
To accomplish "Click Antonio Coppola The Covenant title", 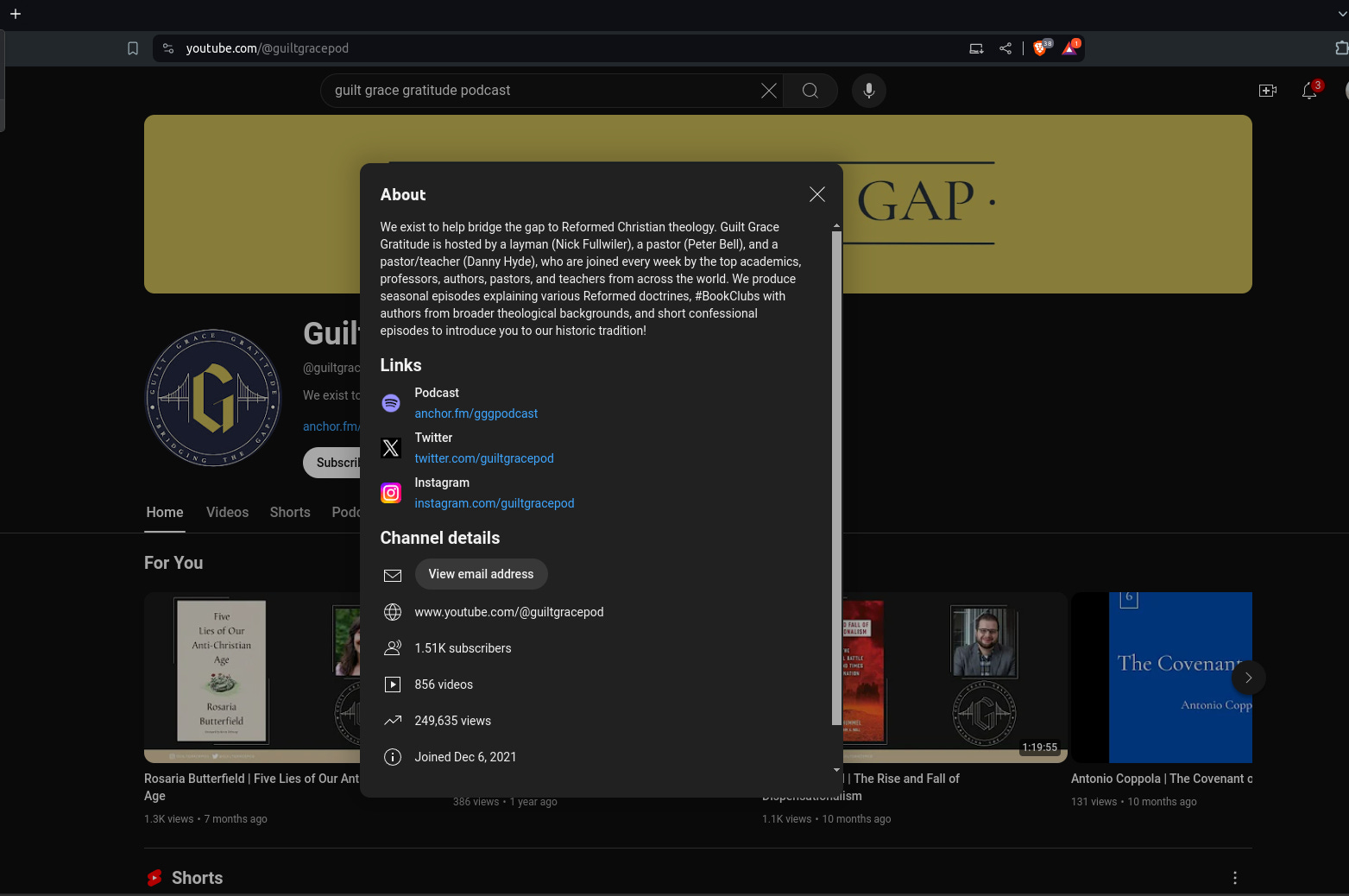I will point(1162,779).
